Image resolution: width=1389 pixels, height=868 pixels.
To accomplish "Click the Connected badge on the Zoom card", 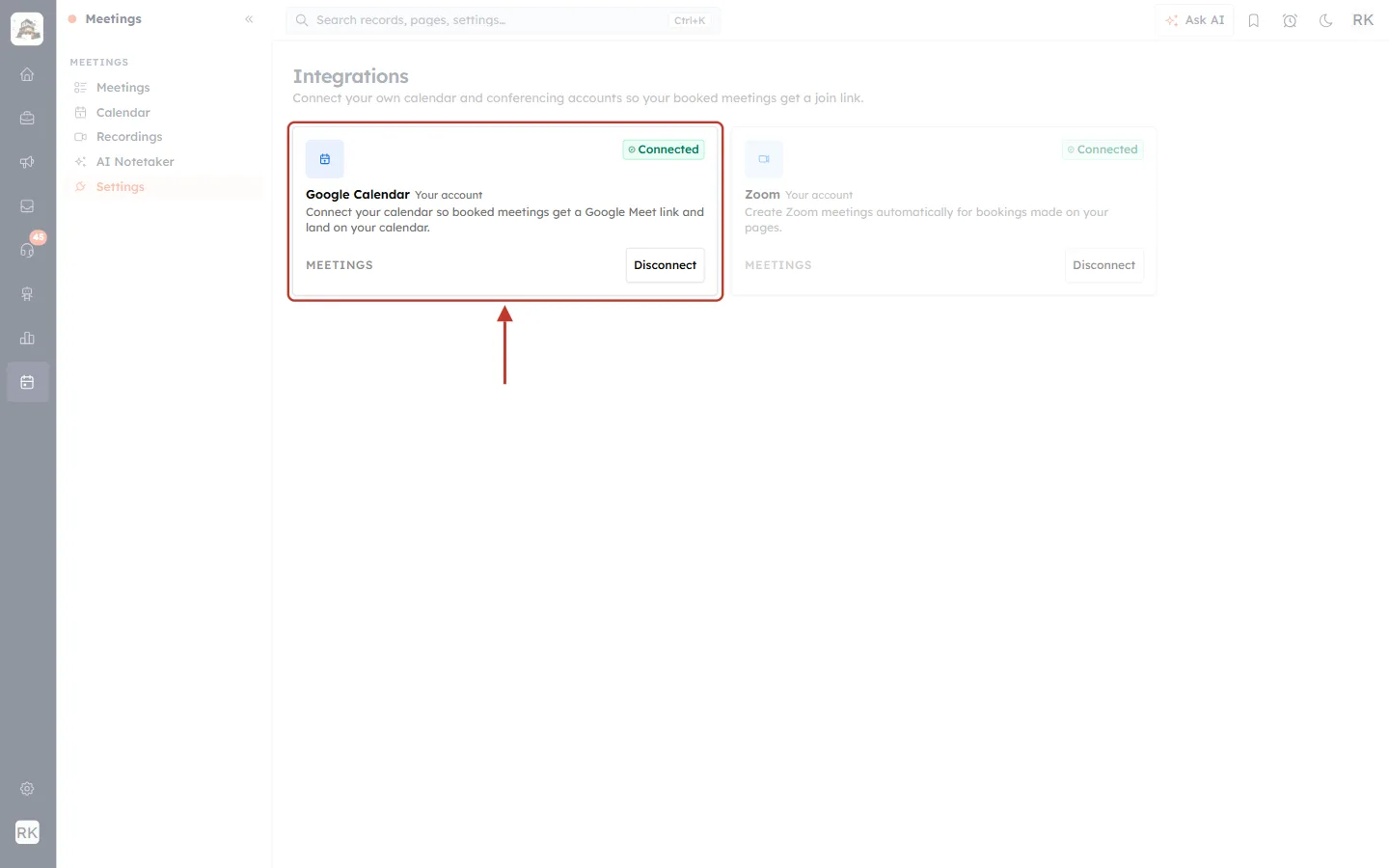I will tap(1103, 149).
